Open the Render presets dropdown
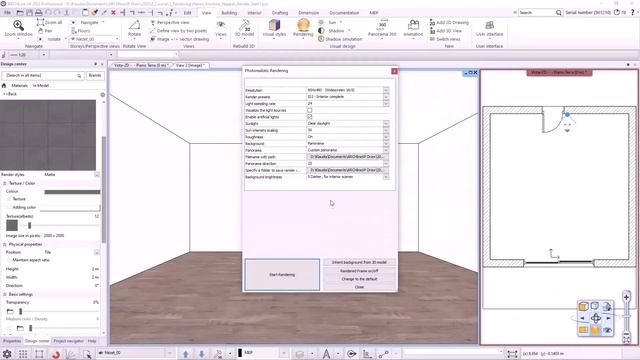 click(386, 97)
